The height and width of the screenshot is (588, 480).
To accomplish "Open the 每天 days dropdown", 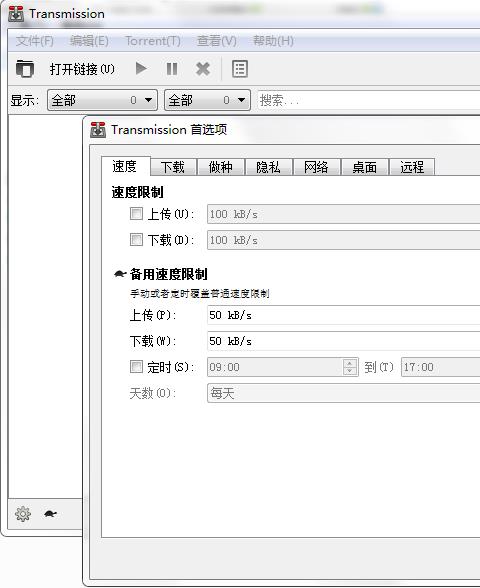I will (x=344, y=393).
